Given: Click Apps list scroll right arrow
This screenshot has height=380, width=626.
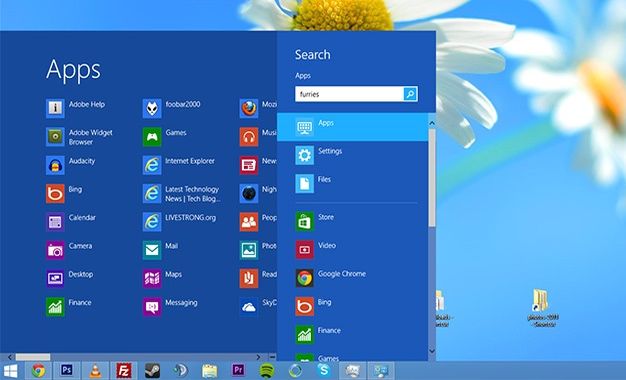Looking at the screenshot, I should coord(258,357).
